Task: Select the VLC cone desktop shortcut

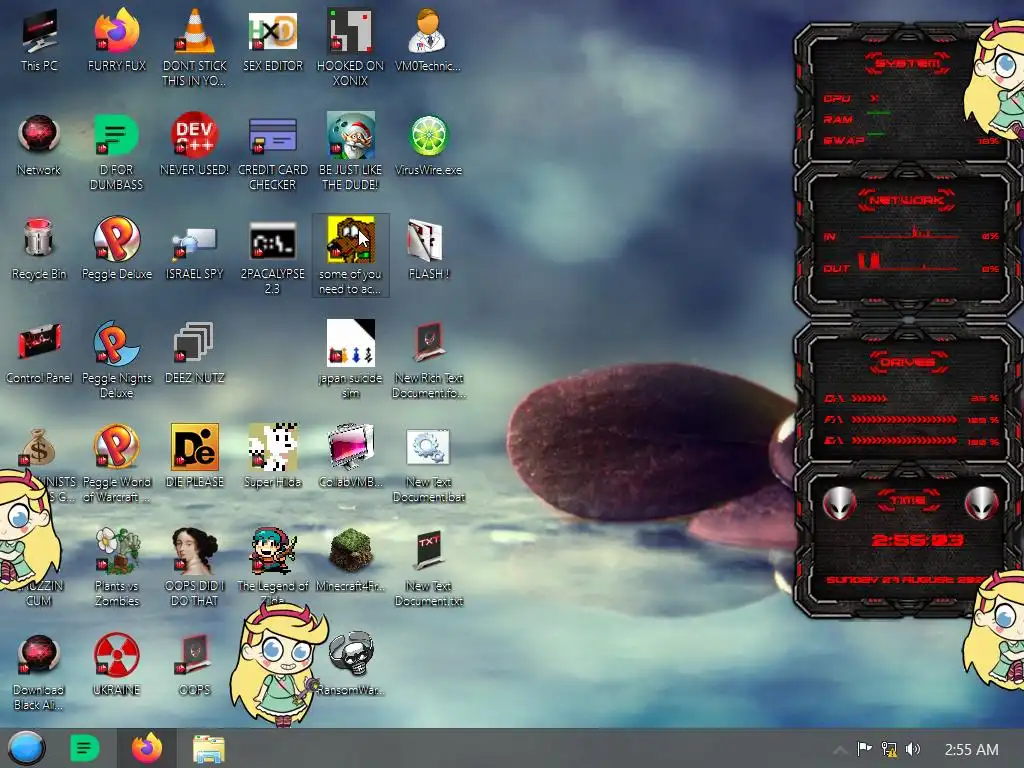Action: (195, 47)
